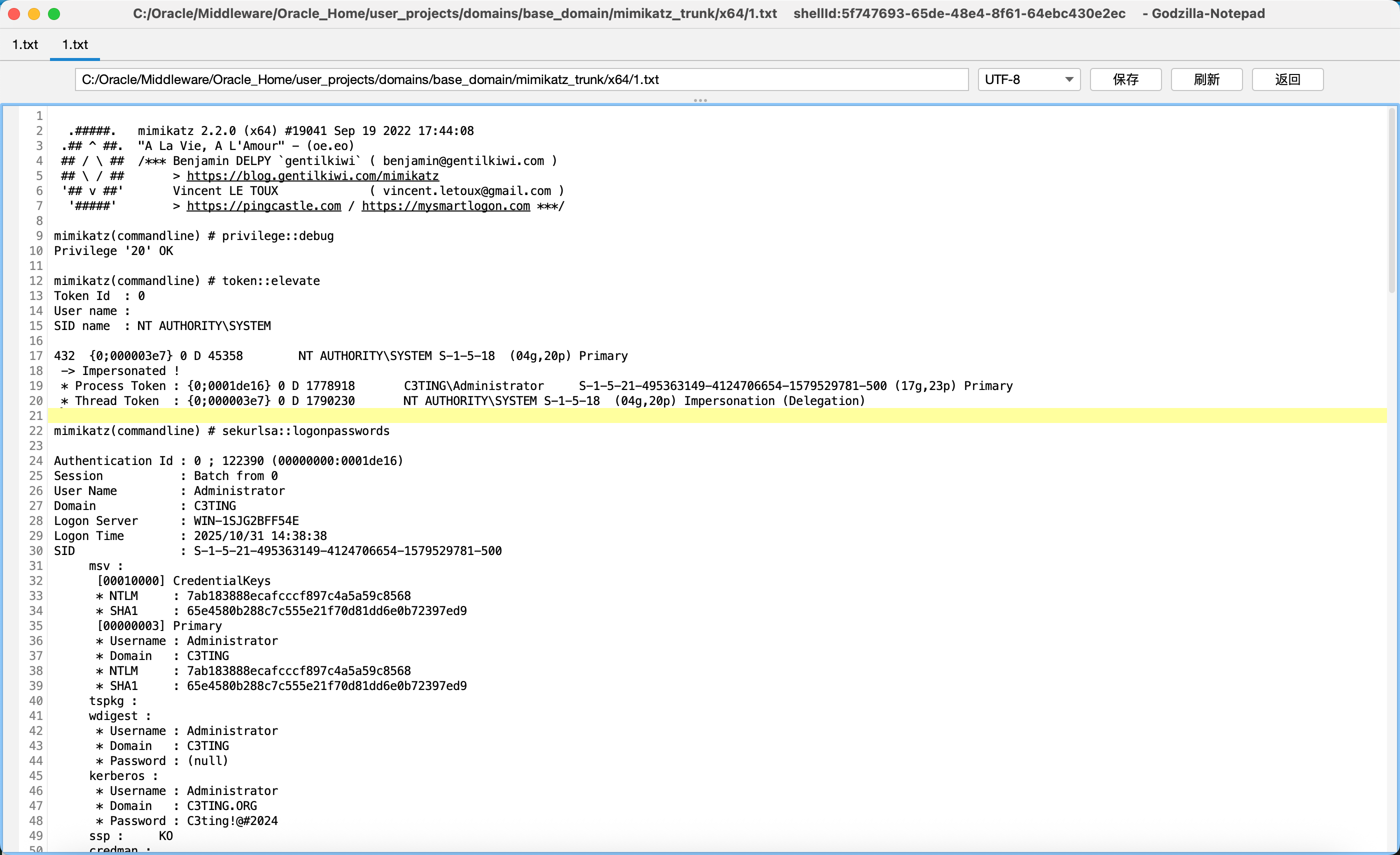Open the UTF-8 encoding dropdown

pyautogui.click(x=1028, y=79)
